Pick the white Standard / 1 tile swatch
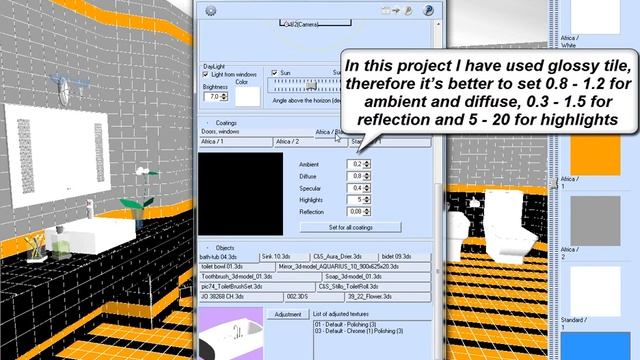The image size is (640, 360). coord(595,291)
